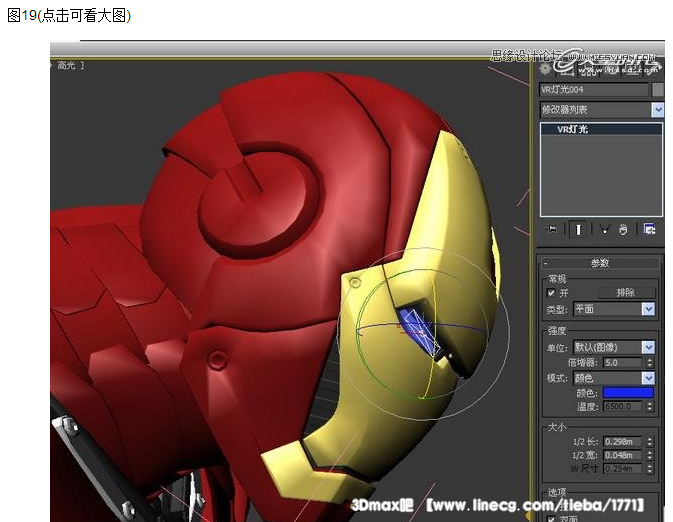The image size is (673, 522).
Task: Click the 排除 exclude button
Action: [x=627, y=293]
